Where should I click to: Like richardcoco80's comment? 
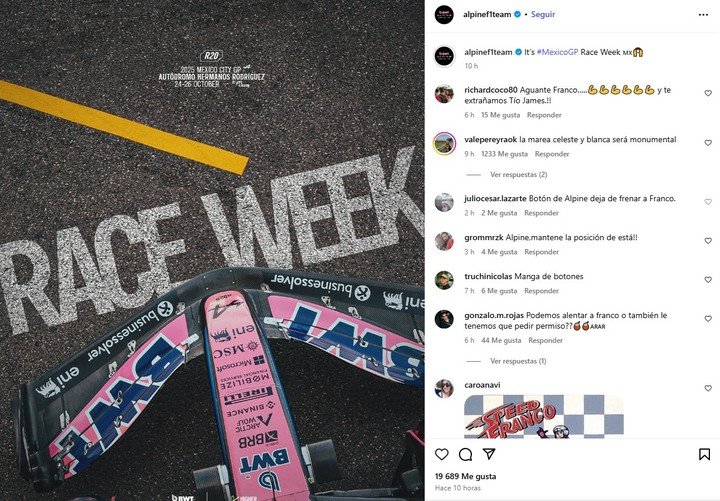click(x=708, y=93)
